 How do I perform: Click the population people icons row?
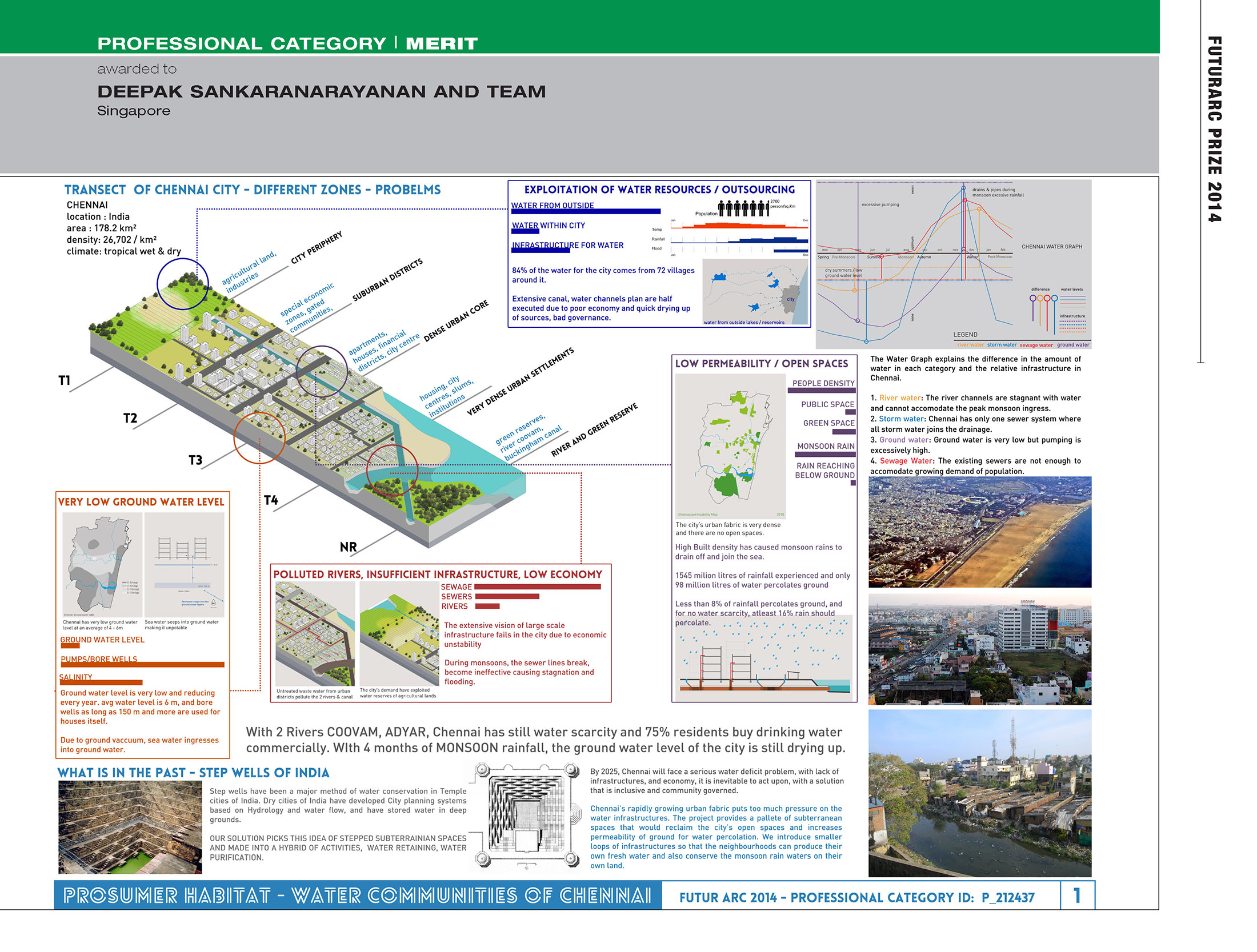coord(743,208)
